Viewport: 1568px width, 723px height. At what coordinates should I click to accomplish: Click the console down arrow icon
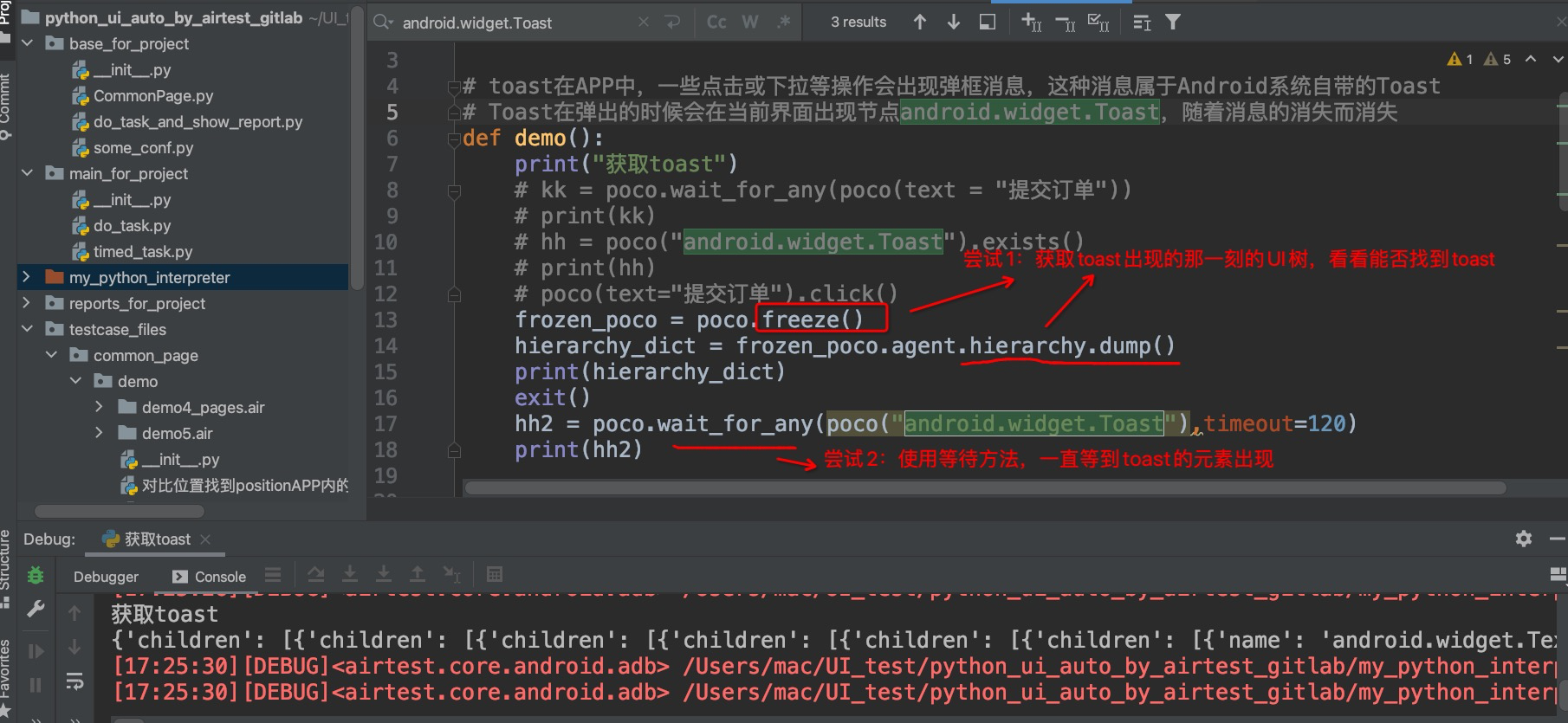[x=75, y=647]
